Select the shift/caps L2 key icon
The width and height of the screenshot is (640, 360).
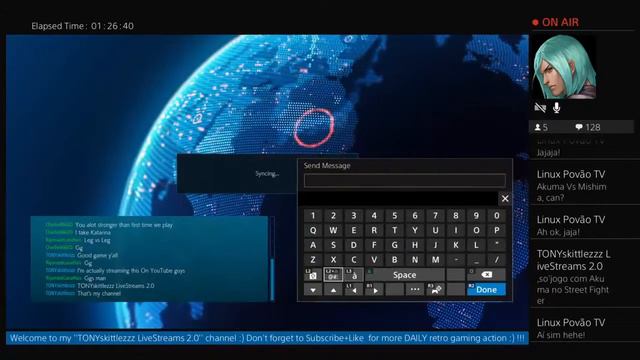(313, 275)
